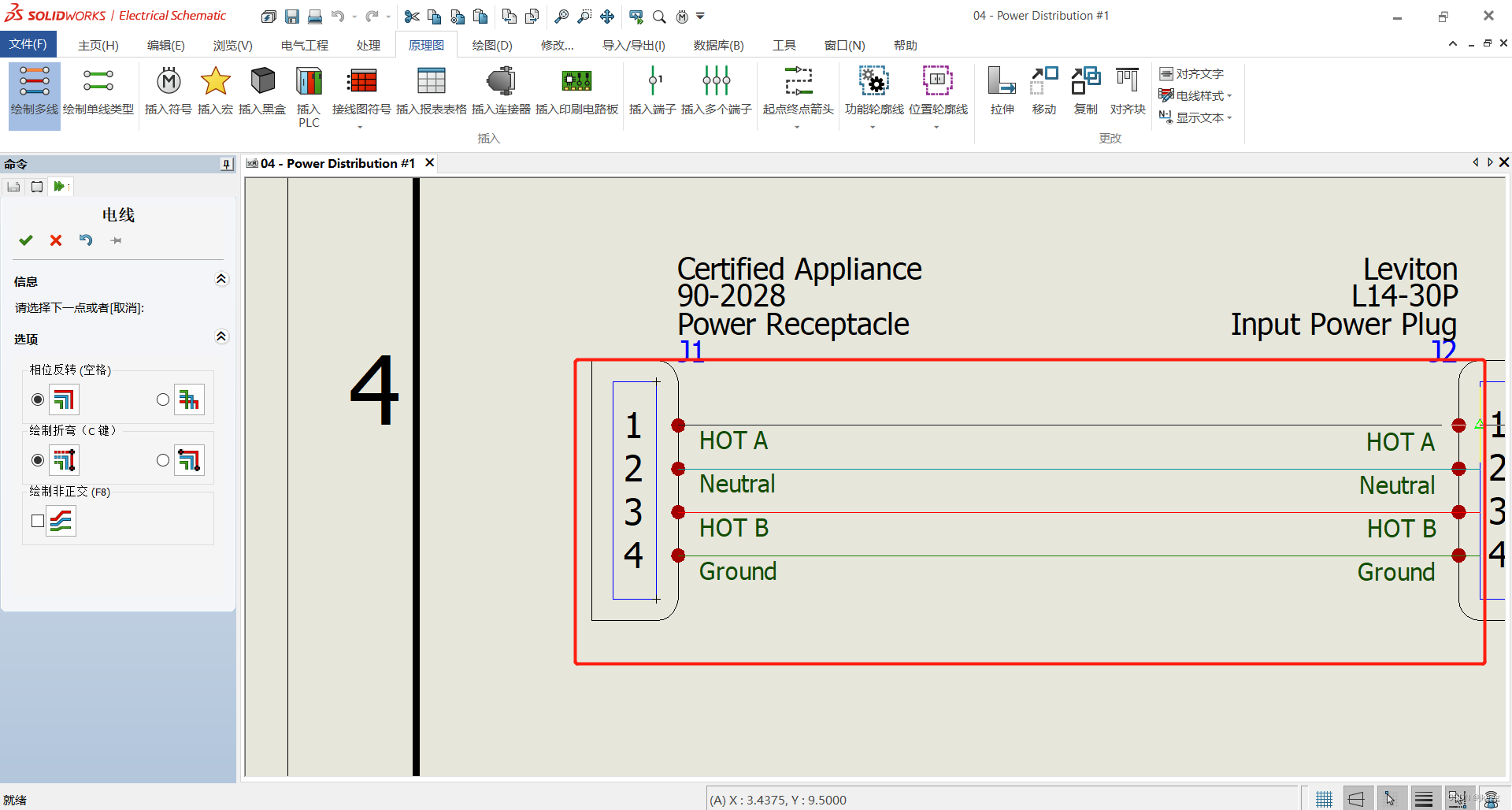Expand the function outline dropdown arrow

tap(873, 127)
